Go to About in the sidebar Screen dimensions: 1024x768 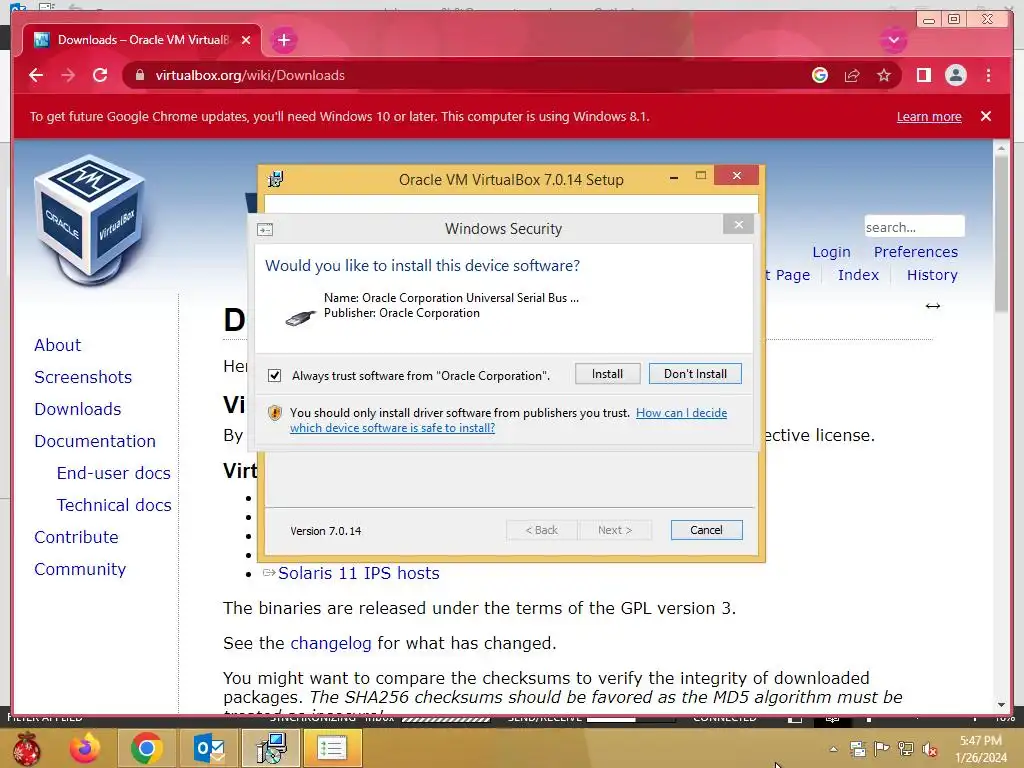pos(57,345)
